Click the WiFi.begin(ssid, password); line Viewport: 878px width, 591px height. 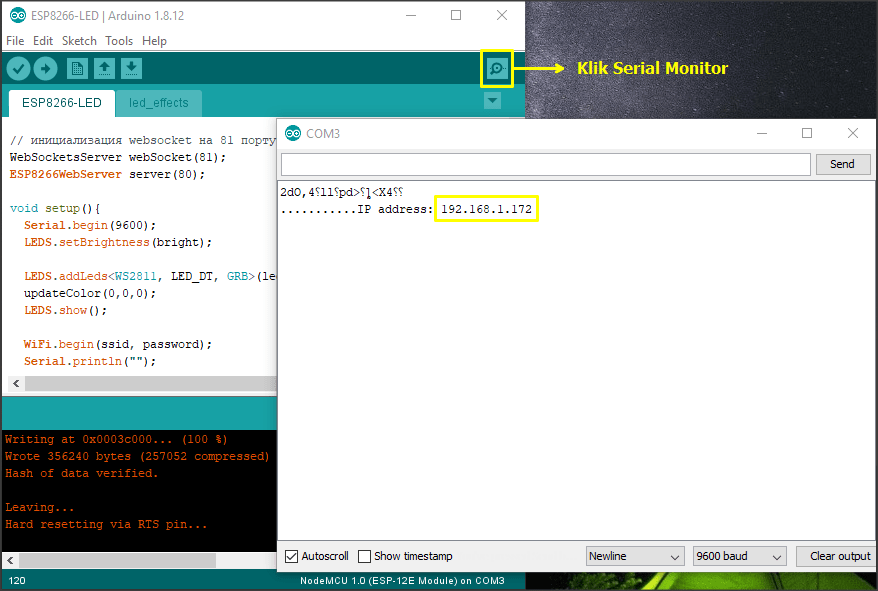pos(118,344)
